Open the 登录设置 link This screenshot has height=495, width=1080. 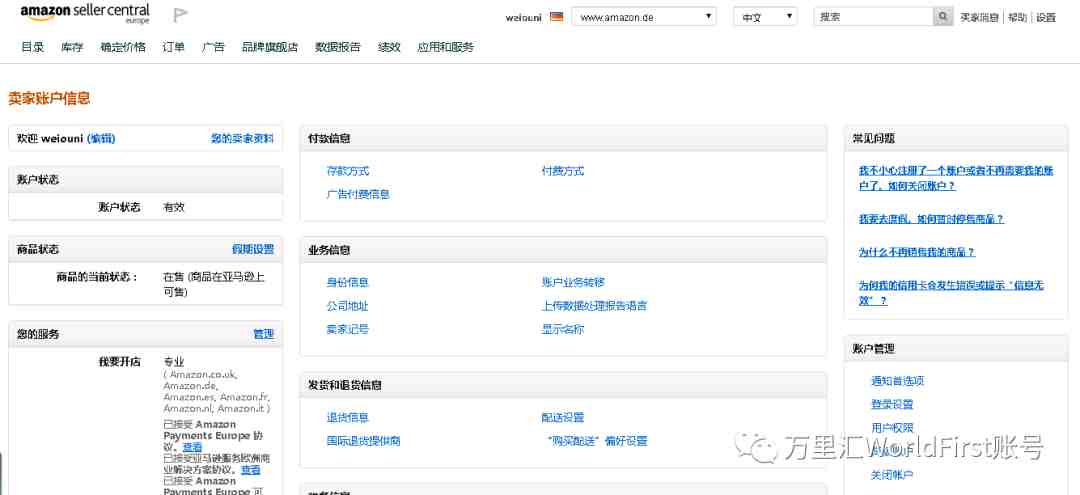(892, 404)
